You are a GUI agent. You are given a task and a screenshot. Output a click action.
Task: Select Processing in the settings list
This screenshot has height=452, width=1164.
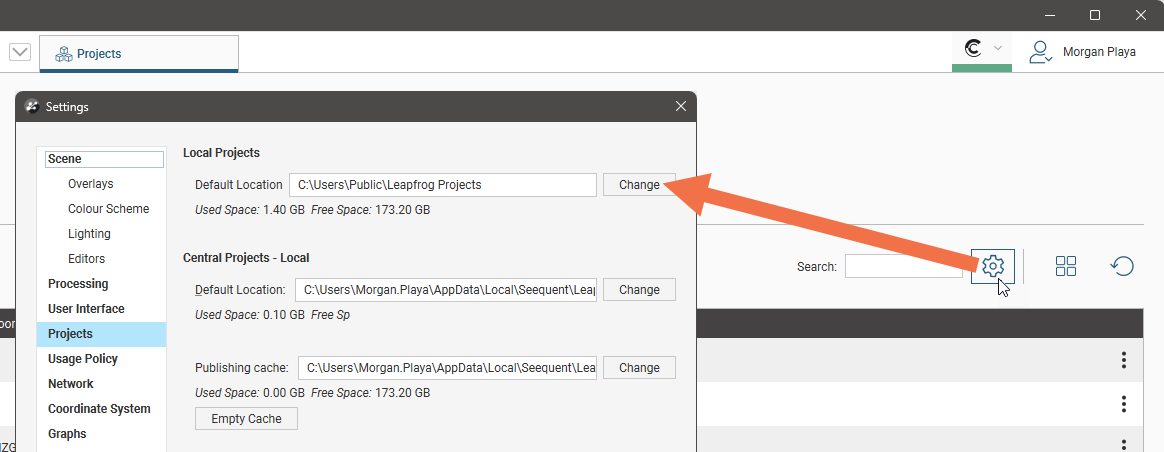point(78,284)
